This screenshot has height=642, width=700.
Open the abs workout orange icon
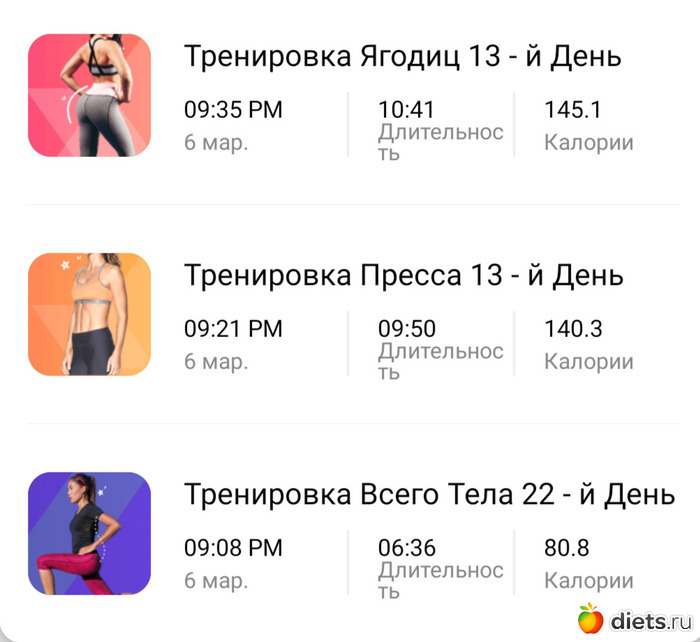click(x=89, y=314)
